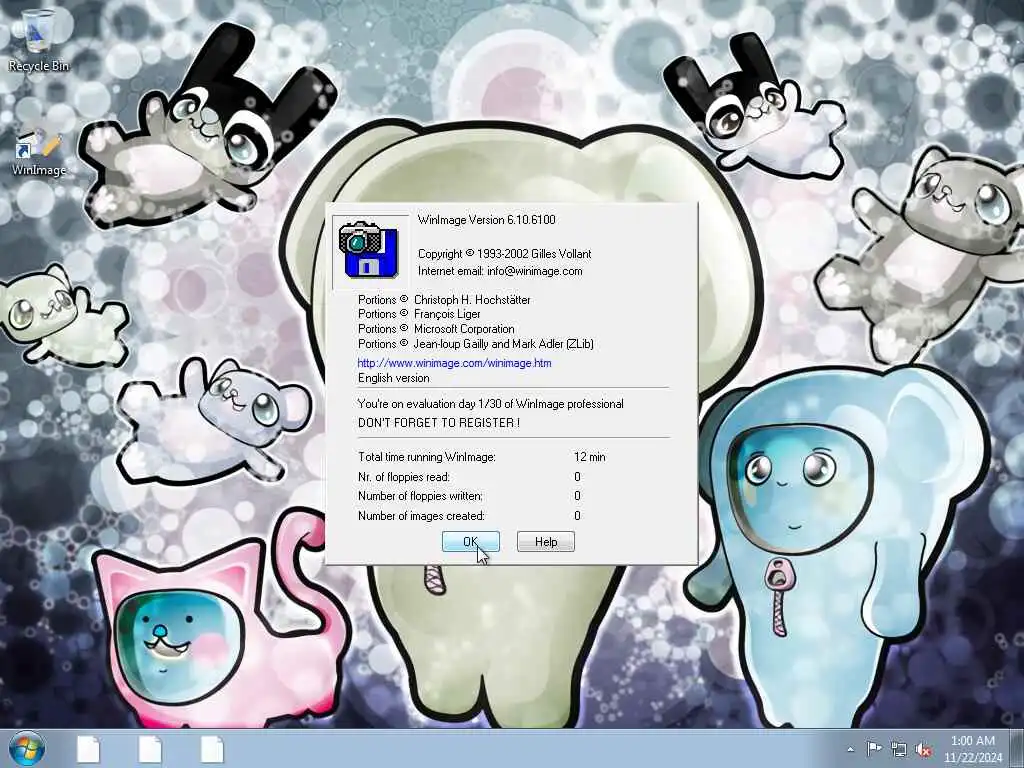Open the winimage.com website link
The image size is (1024, 768).
point(454,363)
